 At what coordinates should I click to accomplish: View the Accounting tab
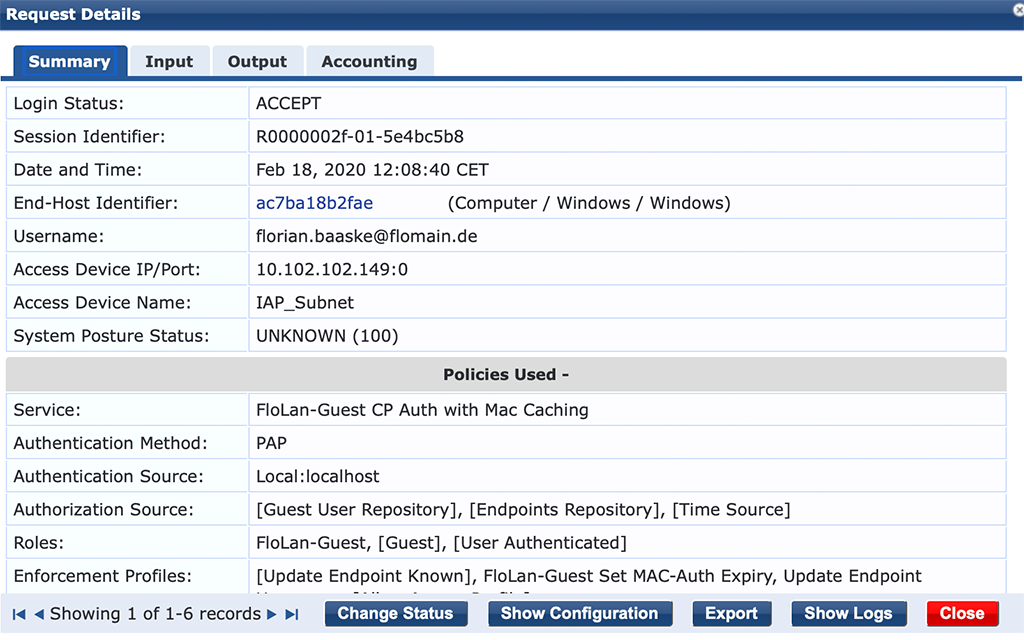coord(369,61)
